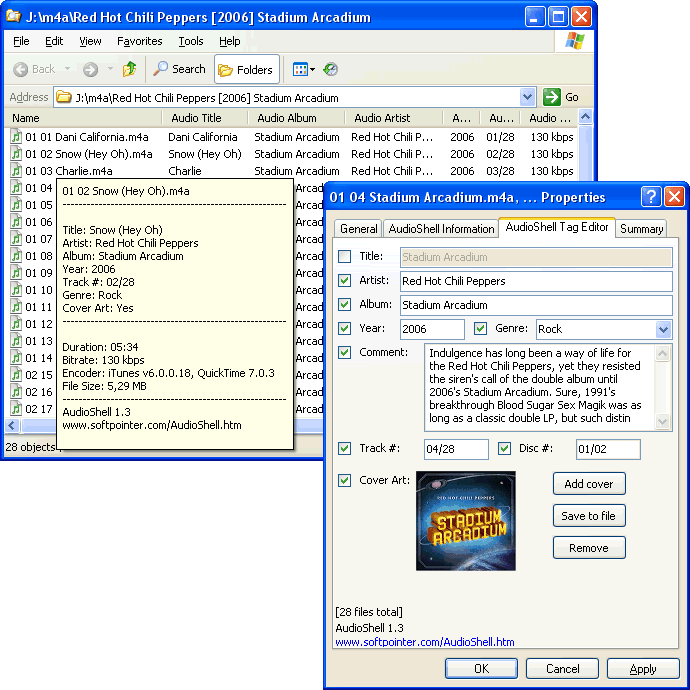Click the Help question mark in Properties dialog
Image resolution: width=690 pixels, height=690 pixels.
(x=650, y=196)
